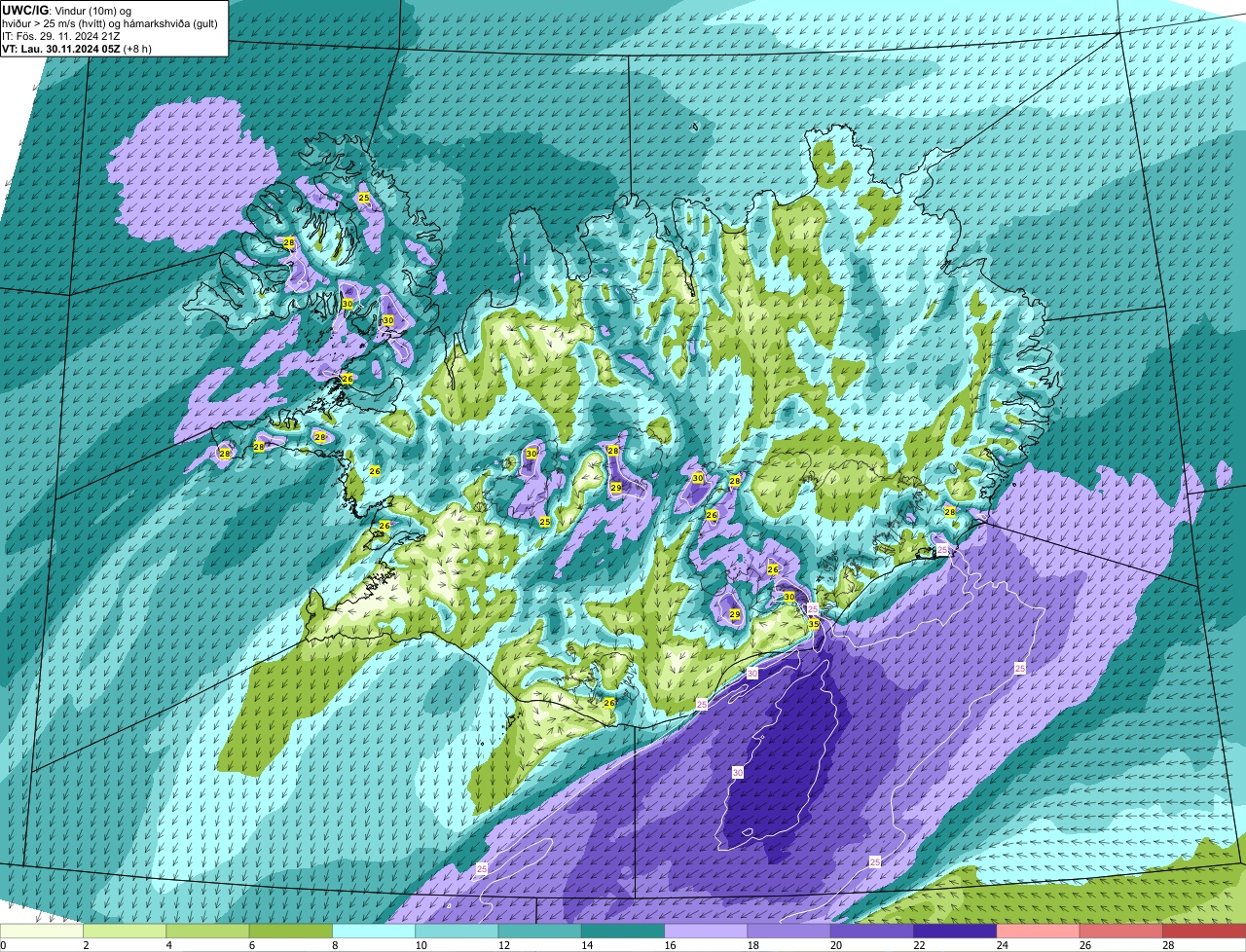Select the legend swatch between 2 and 4
The image size is (1246, 952).
point(126,932)
